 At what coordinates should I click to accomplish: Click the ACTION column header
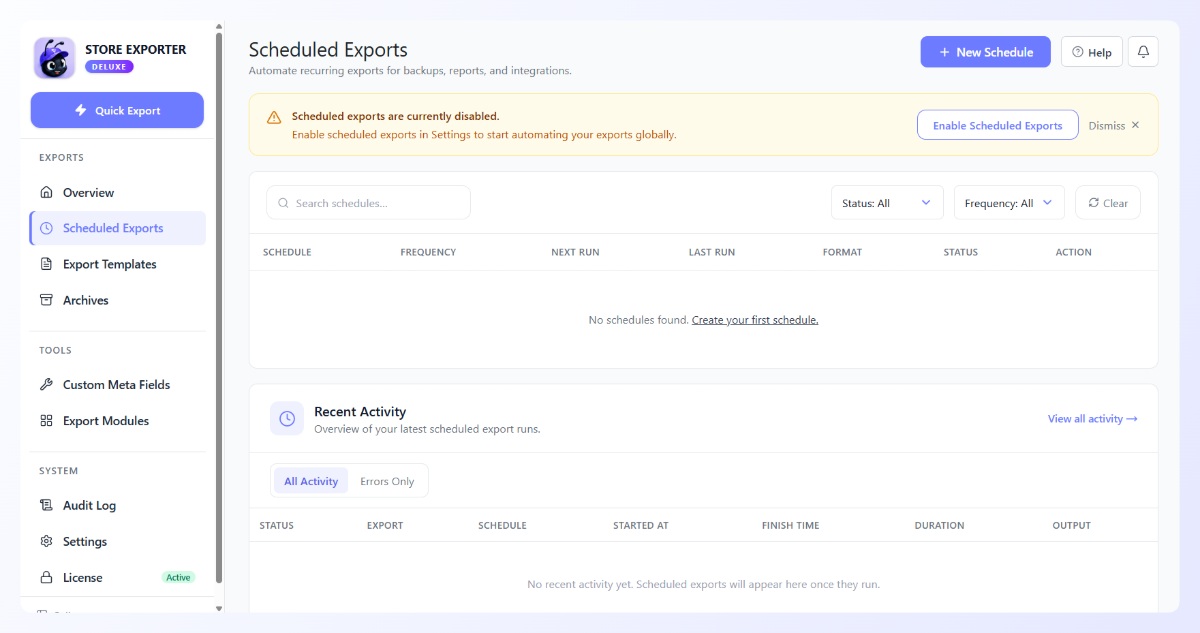coord(1073,252)
